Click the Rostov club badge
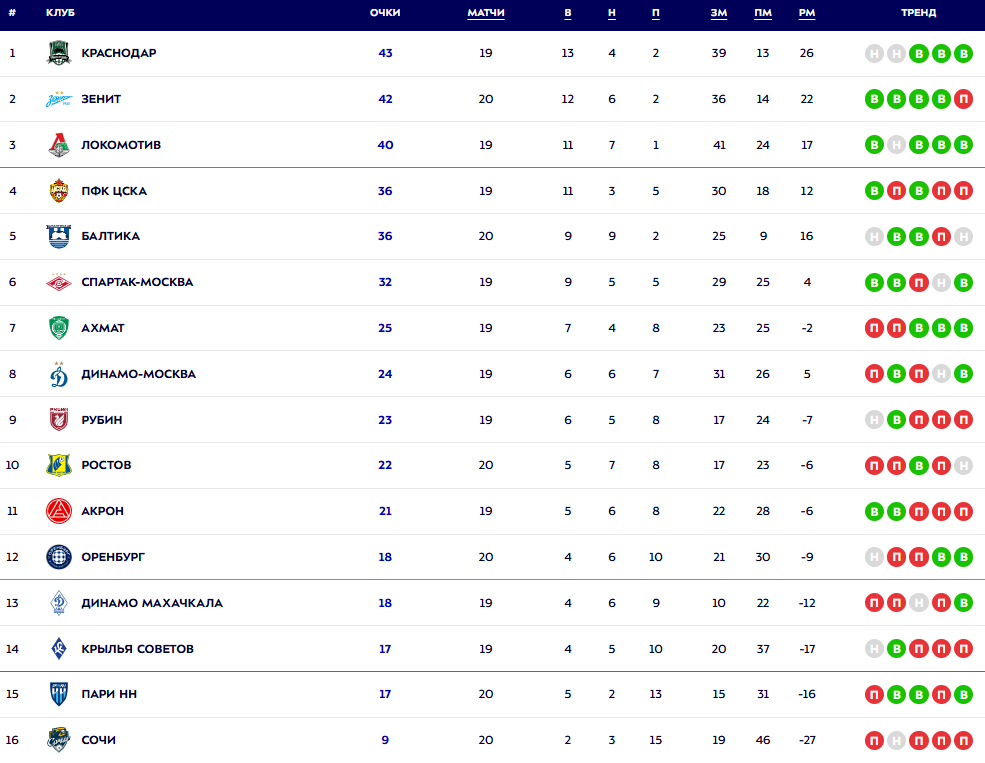Image resolution: width=985 pixels, height=763 pixels. pos(59,465)
